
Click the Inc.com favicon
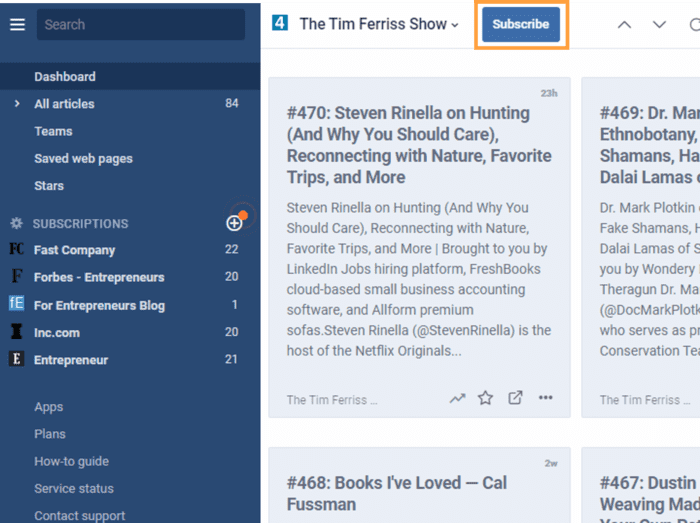tap(17, 332)
